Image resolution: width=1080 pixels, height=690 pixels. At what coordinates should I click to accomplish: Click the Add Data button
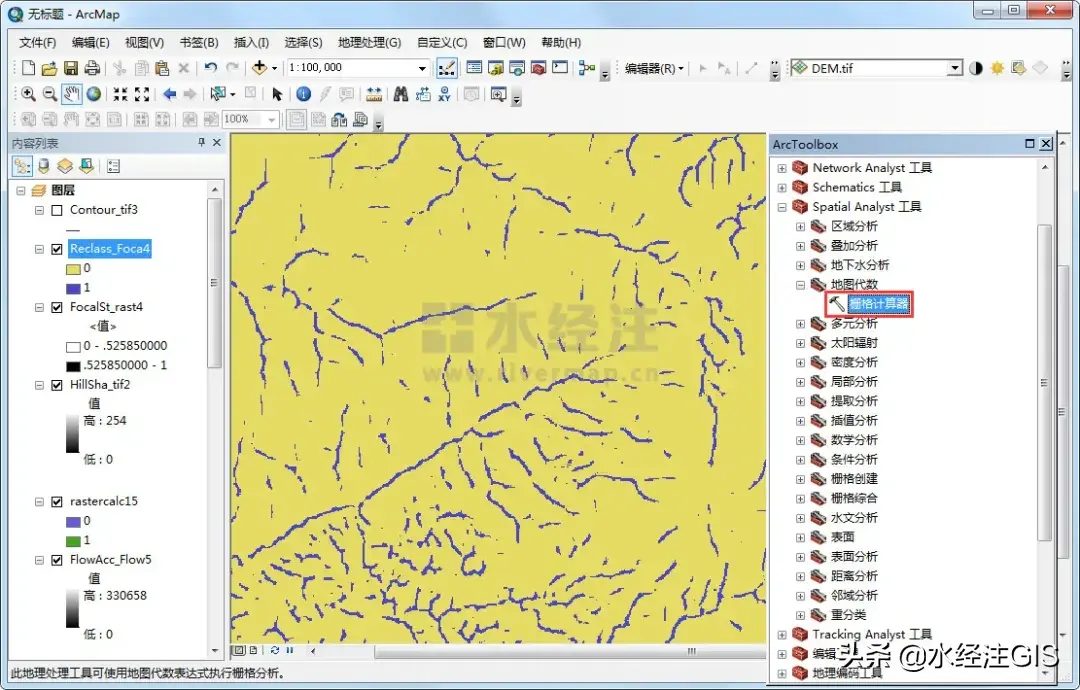coord(259,68)
